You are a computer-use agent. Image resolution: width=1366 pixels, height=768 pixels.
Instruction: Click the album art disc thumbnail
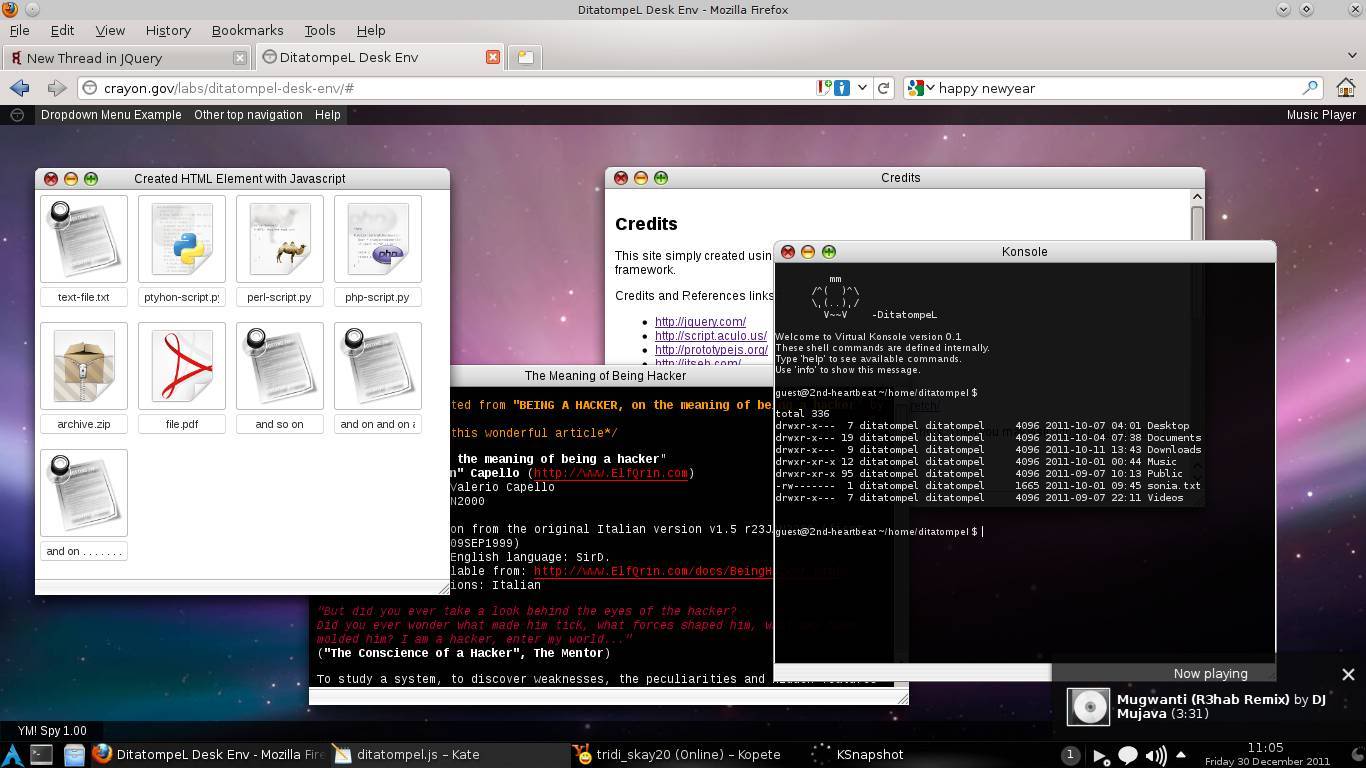pyautogui.click(x=1089, y=707)
